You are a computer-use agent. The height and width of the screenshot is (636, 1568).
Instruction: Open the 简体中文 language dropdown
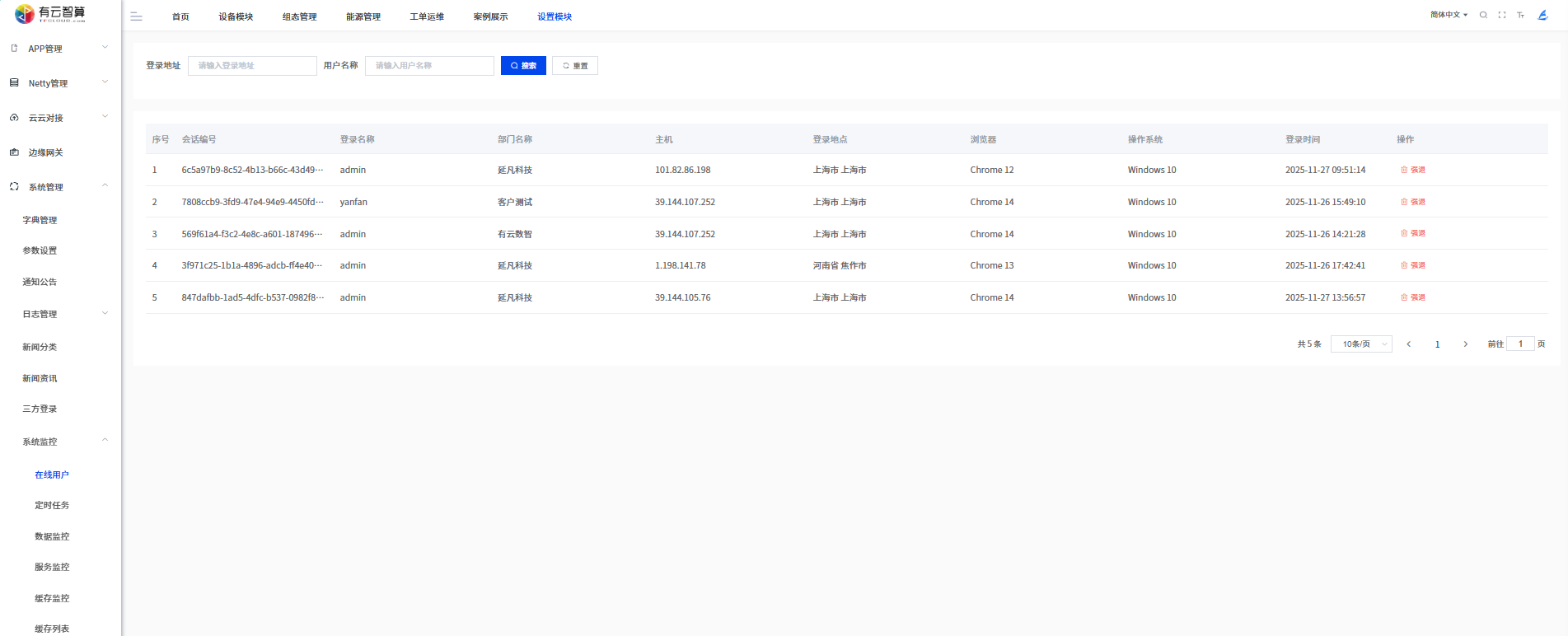[1449, 15]
